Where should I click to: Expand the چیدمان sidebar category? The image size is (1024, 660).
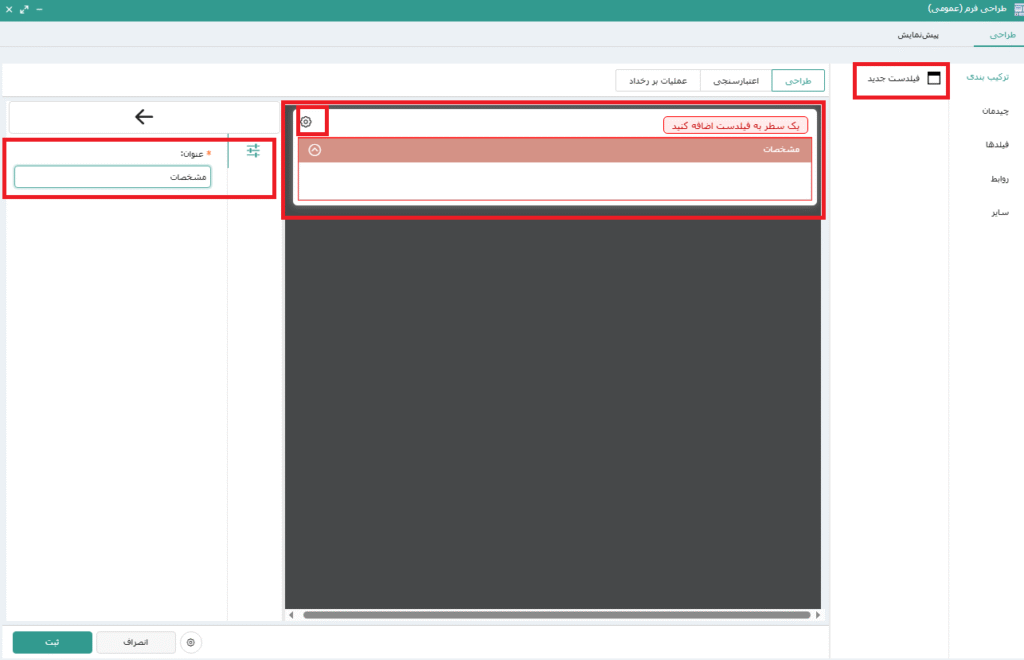coord(993,112)
